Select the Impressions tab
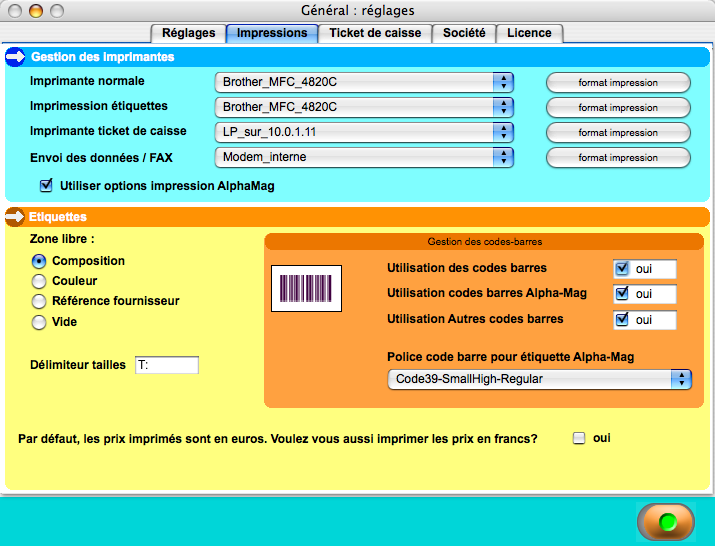The image size is (715, 546). 272,33
